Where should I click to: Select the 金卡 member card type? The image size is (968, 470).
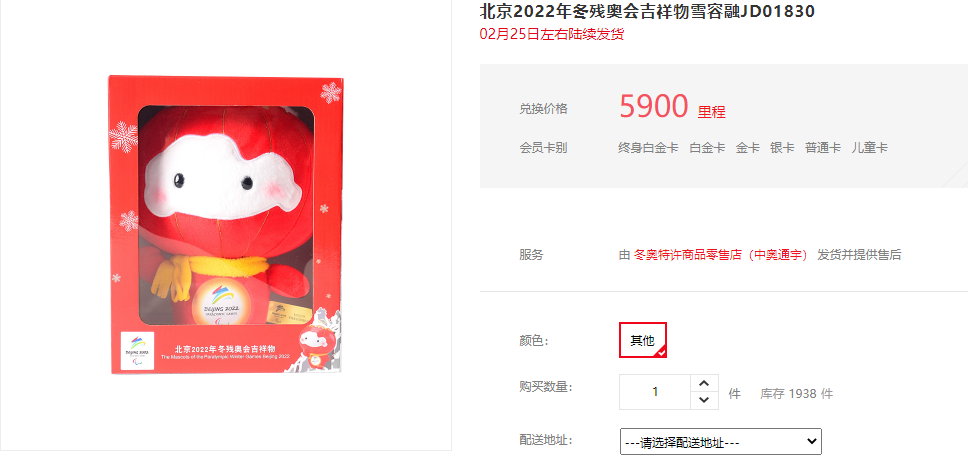[748, 148]
